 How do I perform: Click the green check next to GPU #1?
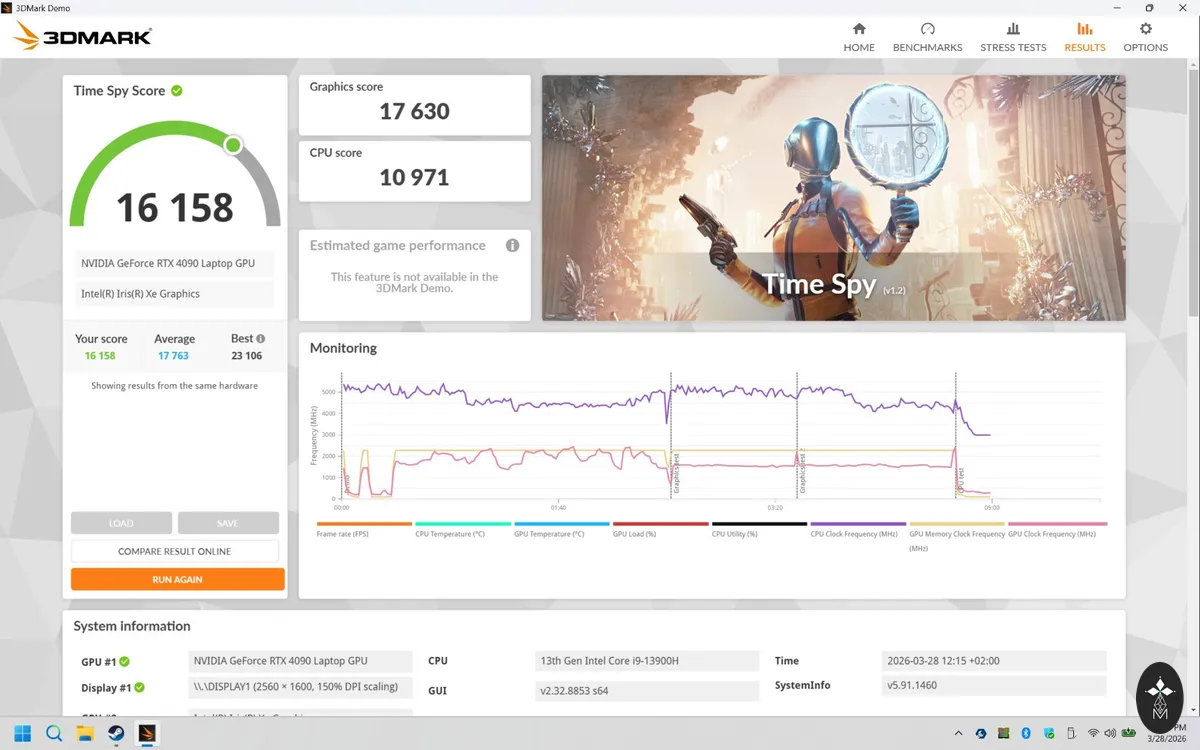pyautogui.click(x=125, y=662)
